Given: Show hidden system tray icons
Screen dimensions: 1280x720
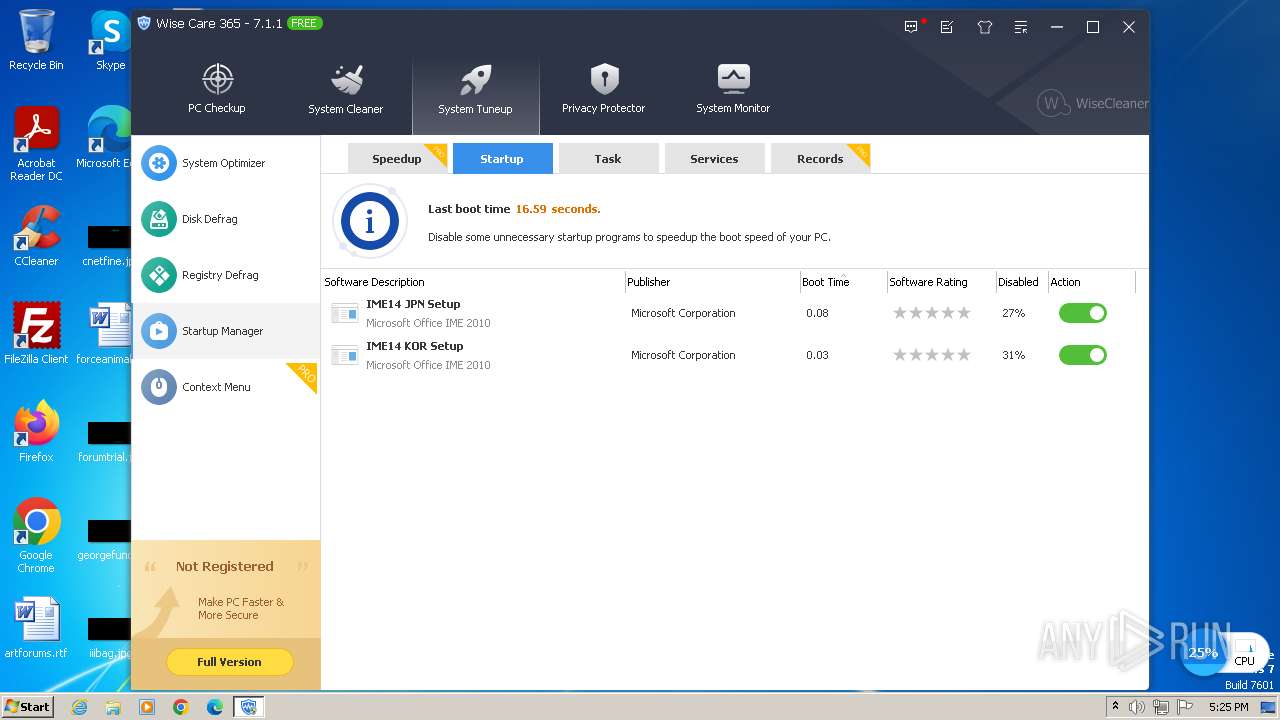Looking at the screenshot, I should pyautogui.click(x=1115, y=707).
